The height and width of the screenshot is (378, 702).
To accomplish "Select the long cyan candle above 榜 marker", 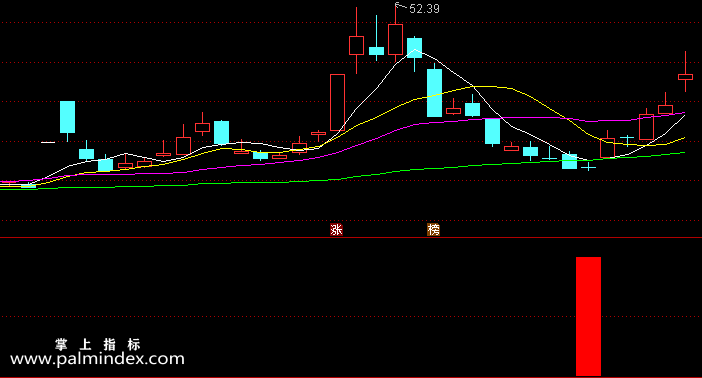I will (x=434, y=93).
